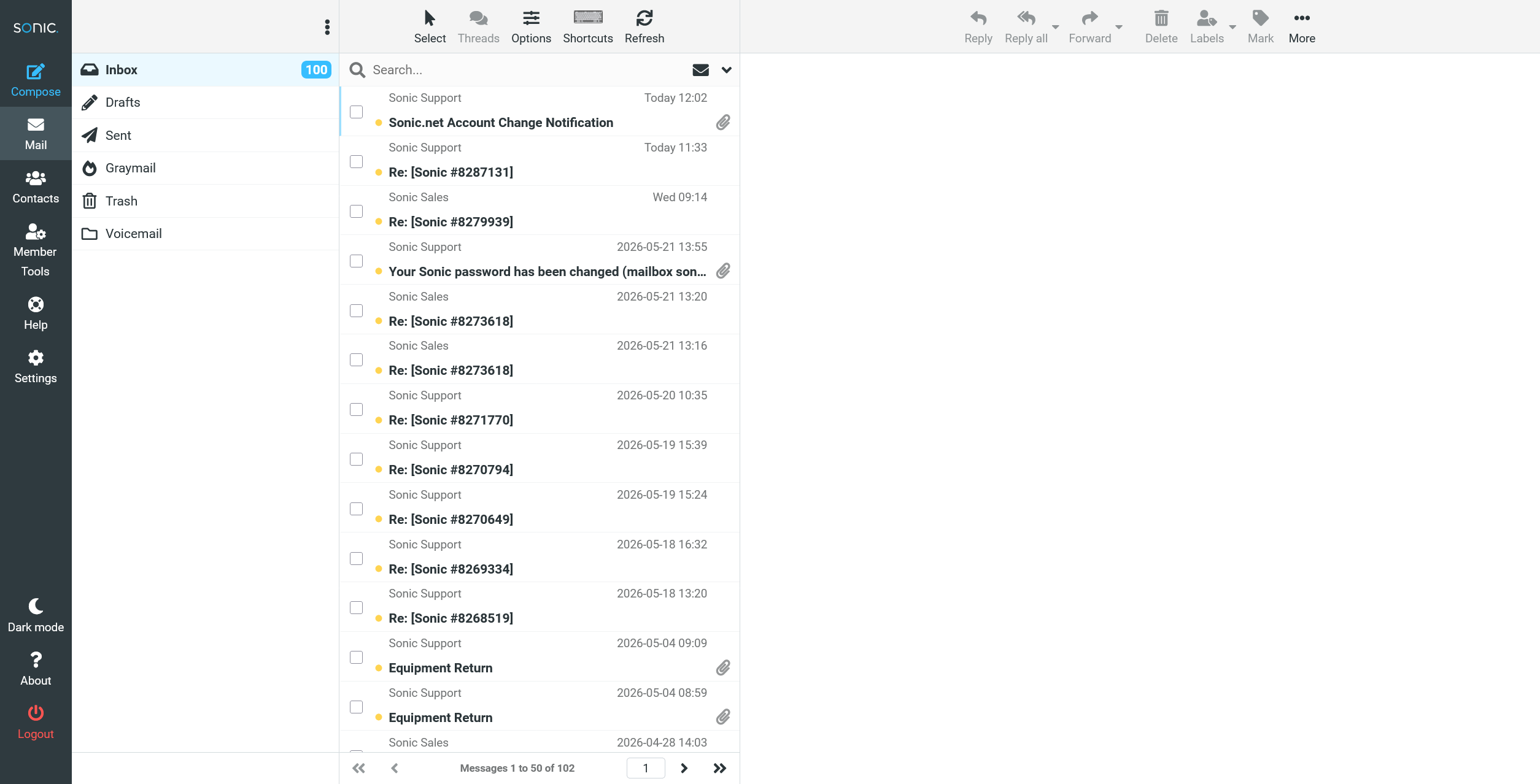The image size is (1540, 784).
Task: Expand the Reply all dropdown arrow
Action: 1056,27
